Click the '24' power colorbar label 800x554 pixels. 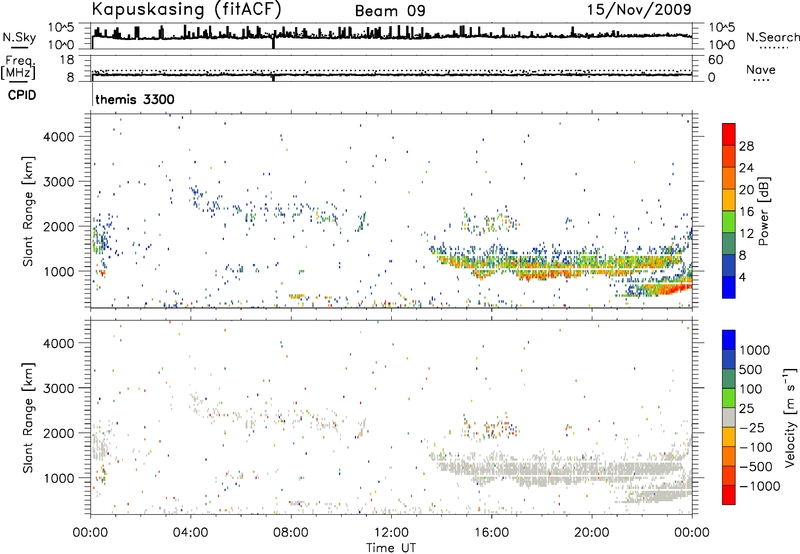tap(746, 168)
